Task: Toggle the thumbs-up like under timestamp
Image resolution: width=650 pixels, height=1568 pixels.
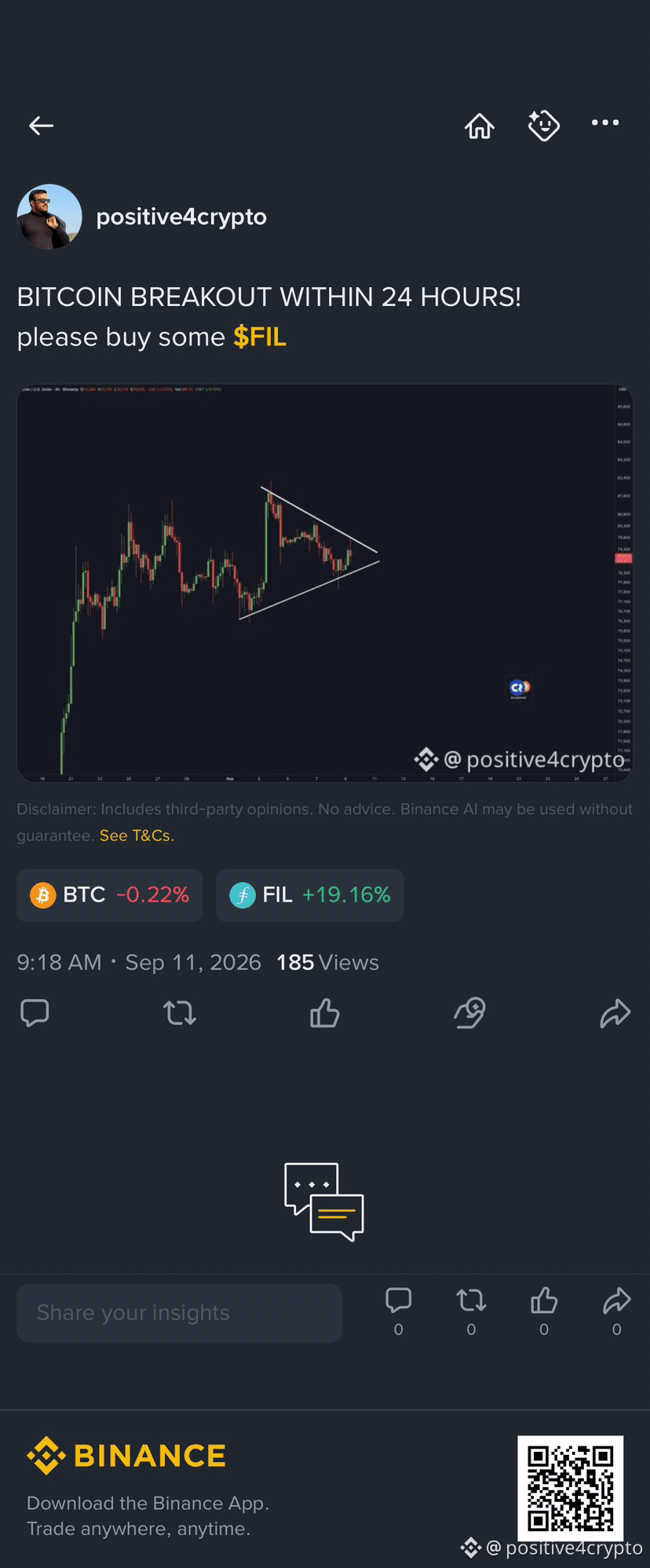Action: 324,1013
